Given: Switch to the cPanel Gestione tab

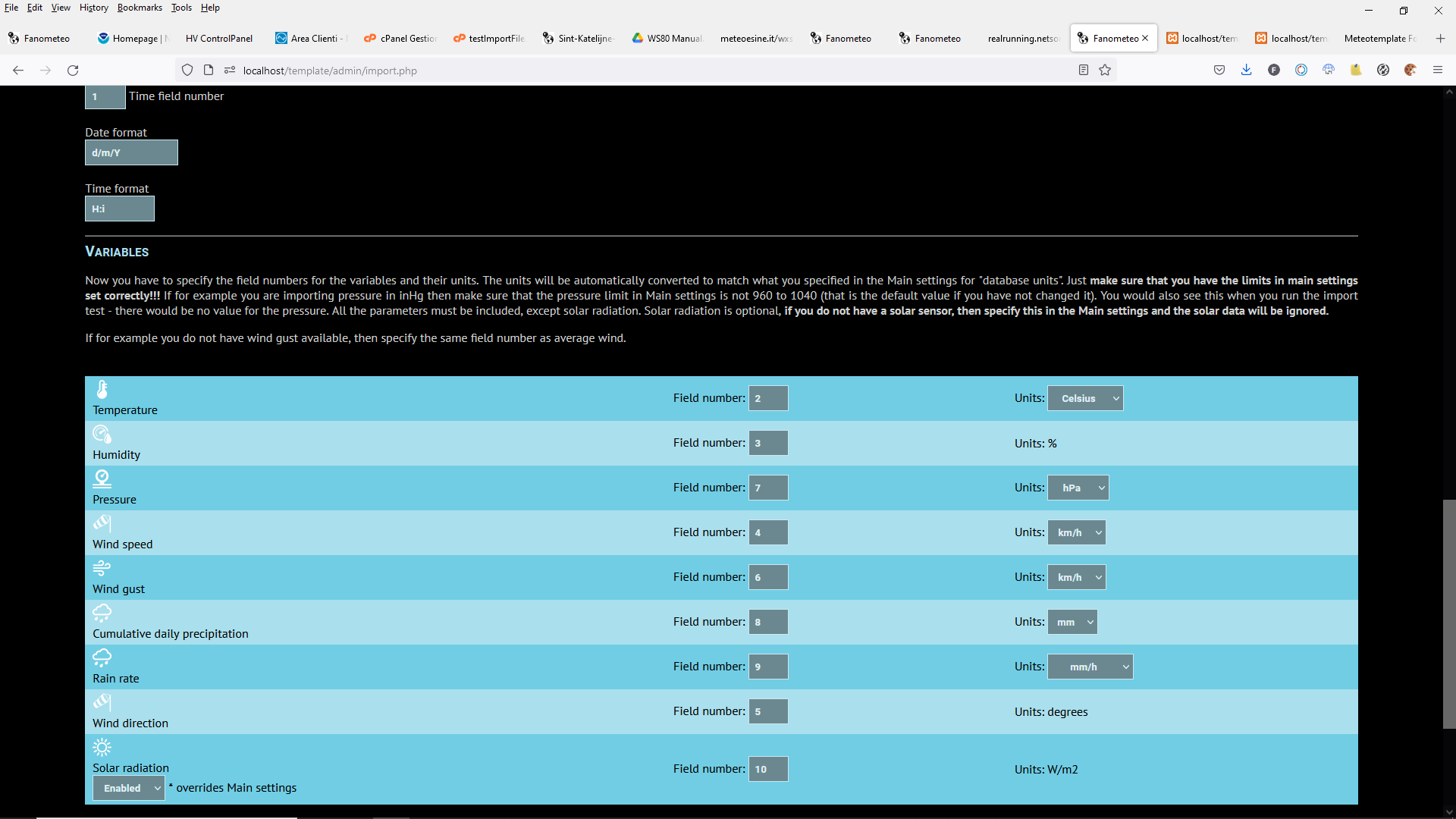Looking at the screenshot, I should 400,38.
